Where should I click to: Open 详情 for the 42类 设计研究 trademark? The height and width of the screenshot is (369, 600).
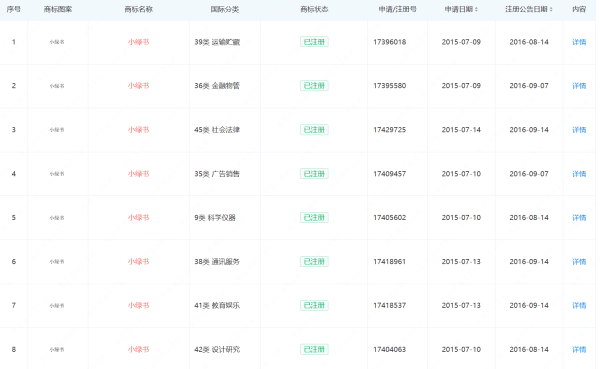coord(579,349)
